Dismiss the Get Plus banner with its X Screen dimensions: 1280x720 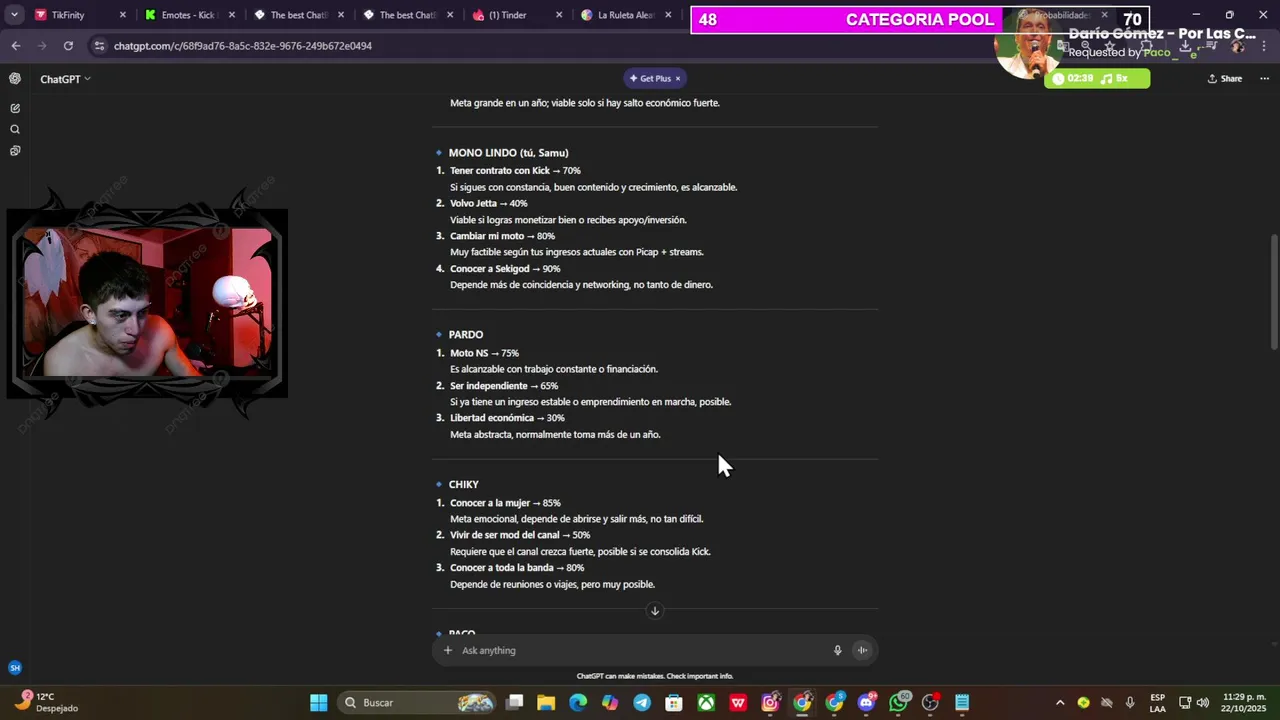[677, 79]
